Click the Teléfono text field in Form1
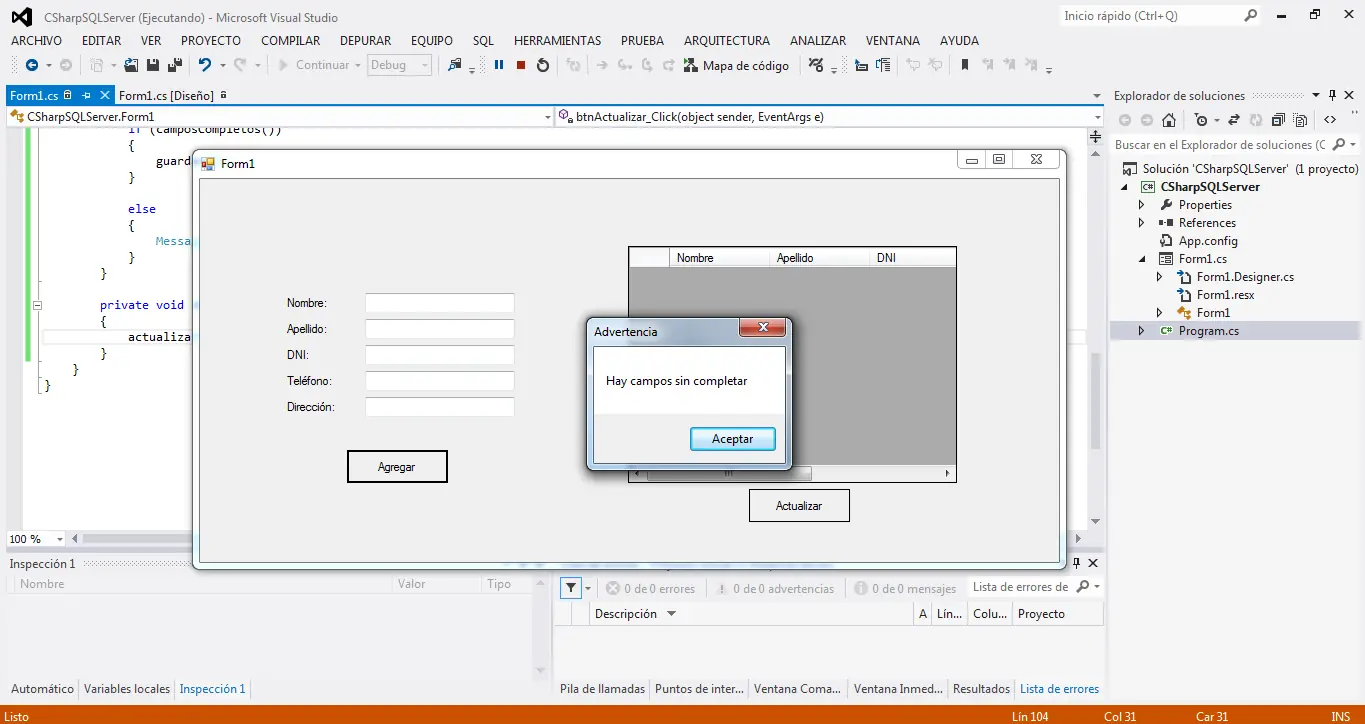 [439, 381]
